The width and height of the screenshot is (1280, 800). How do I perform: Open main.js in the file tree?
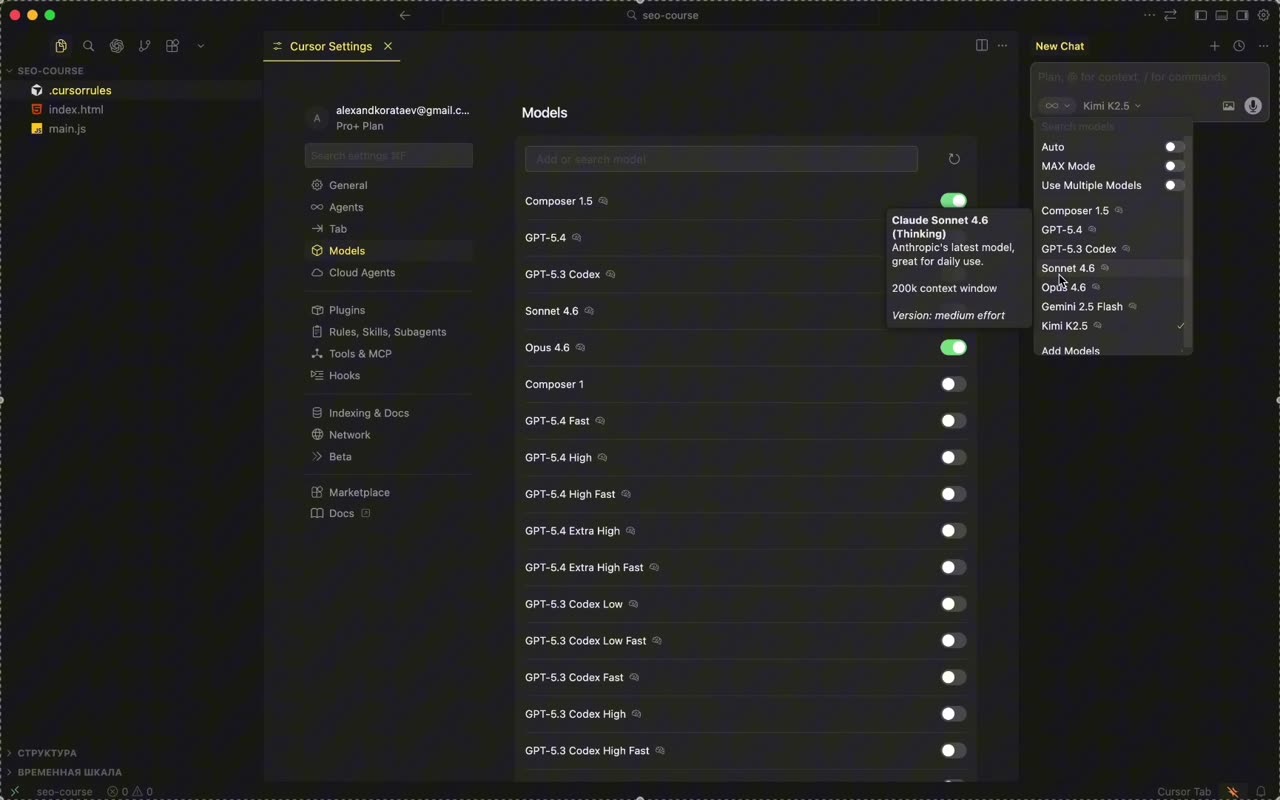point(67,129)
